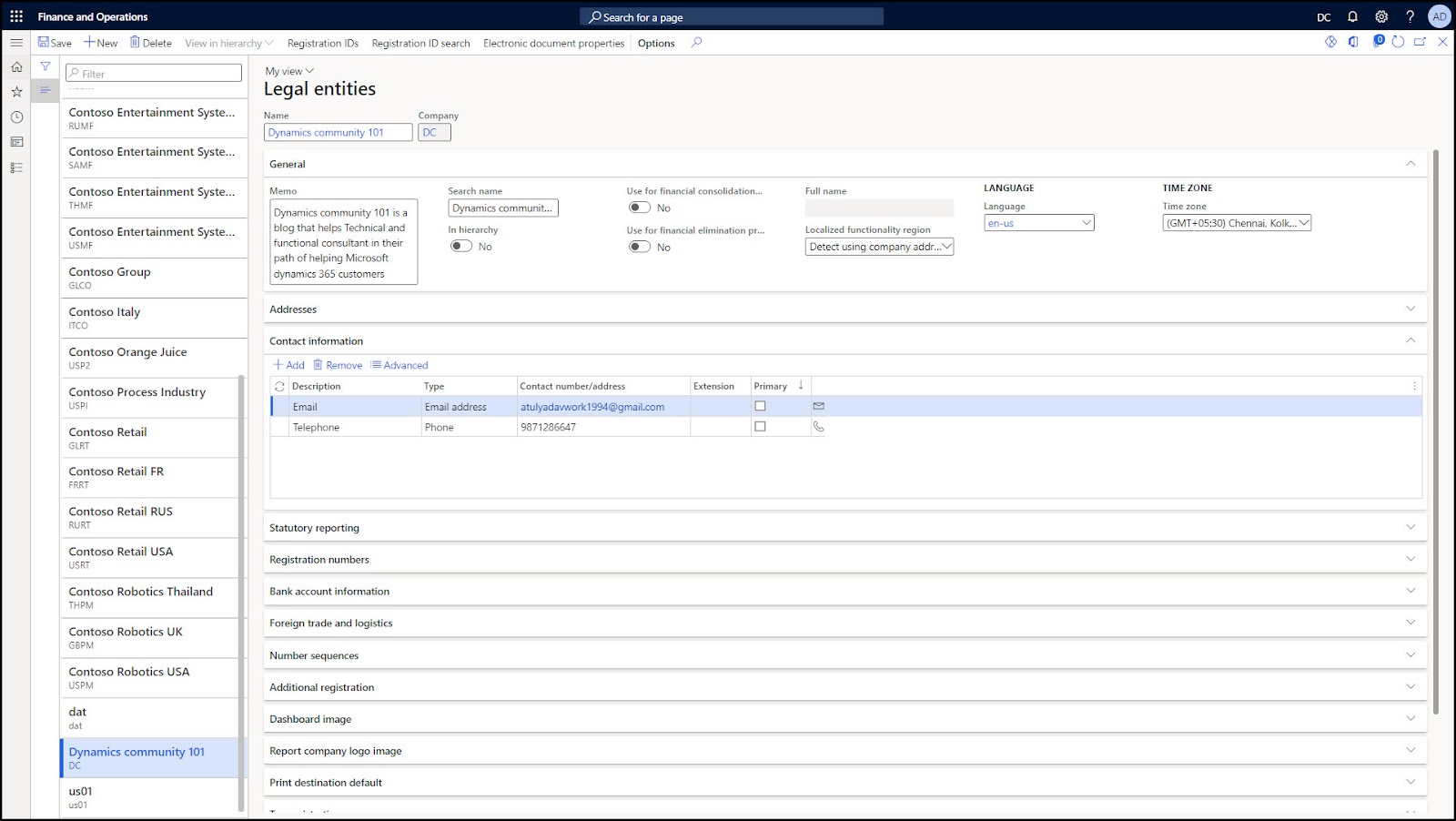Open the Options tab
The width and height of the screenshot is (1456, 821).
656,43
